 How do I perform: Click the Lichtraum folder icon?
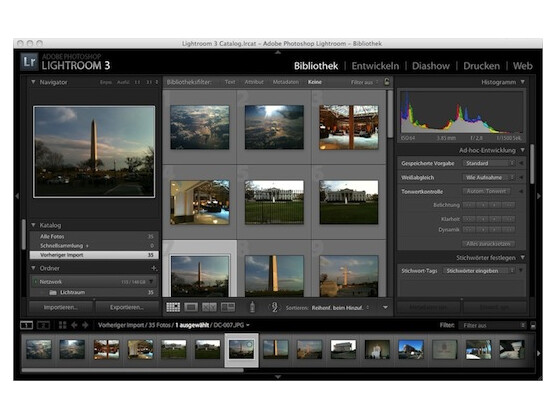[53, 293]
